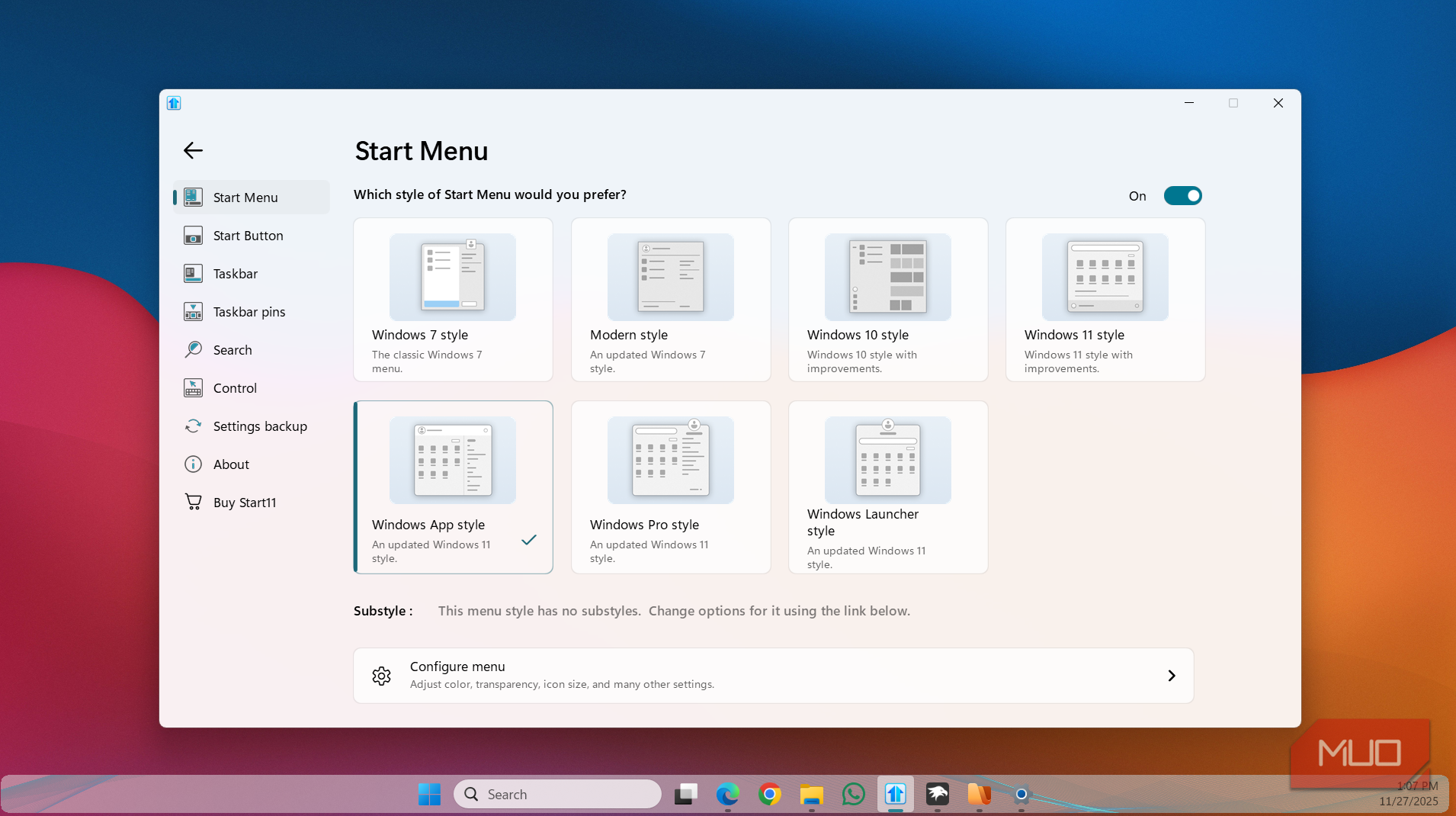Choose the Windows 10 style thumbnail
Screen dimensions: 1456x816
click(x=888, y=277)
